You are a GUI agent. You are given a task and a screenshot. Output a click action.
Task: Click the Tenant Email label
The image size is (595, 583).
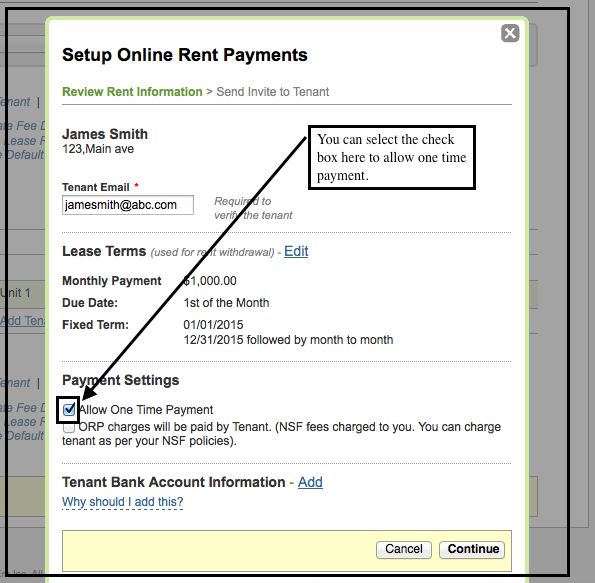96,187
